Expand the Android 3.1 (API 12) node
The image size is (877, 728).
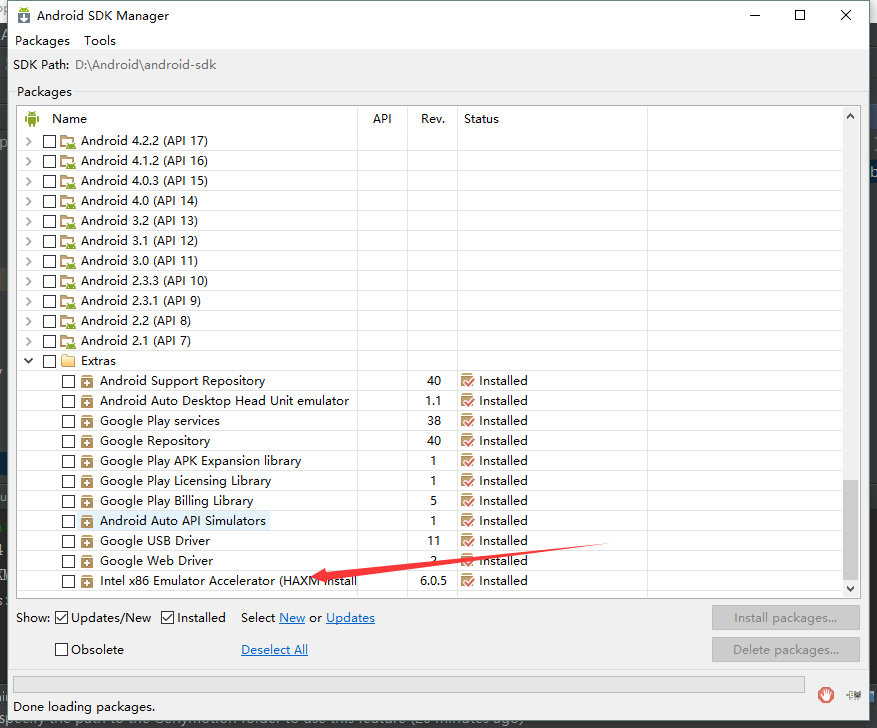point(29,242)
